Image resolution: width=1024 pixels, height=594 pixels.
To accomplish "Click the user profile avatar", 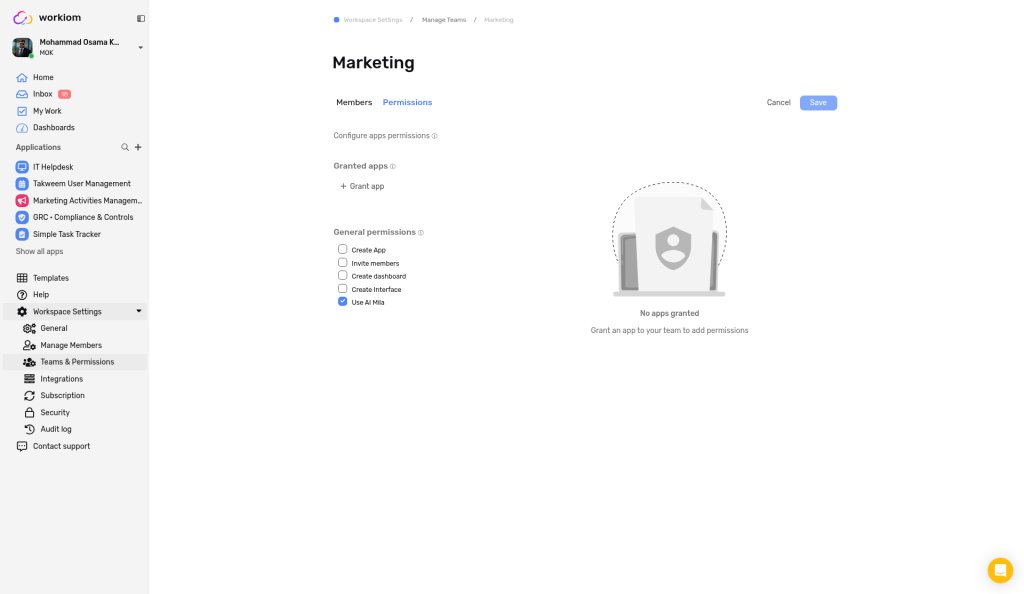I will point(22,47).
